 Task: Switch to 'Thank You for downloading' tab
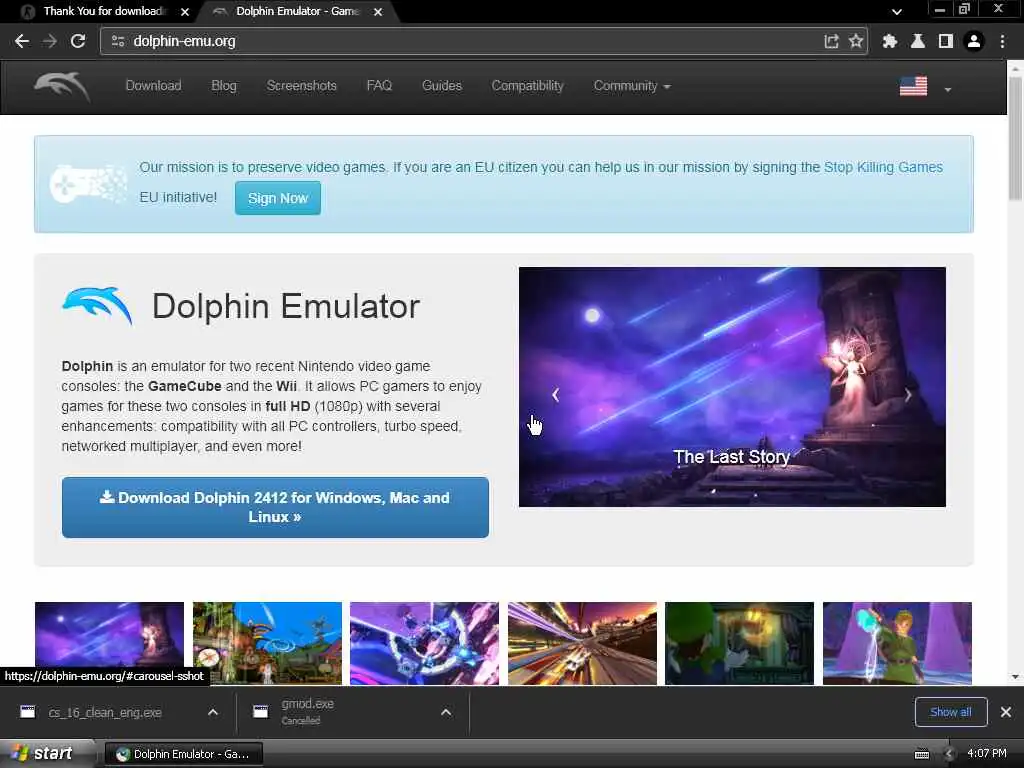[x=104, y=11]
